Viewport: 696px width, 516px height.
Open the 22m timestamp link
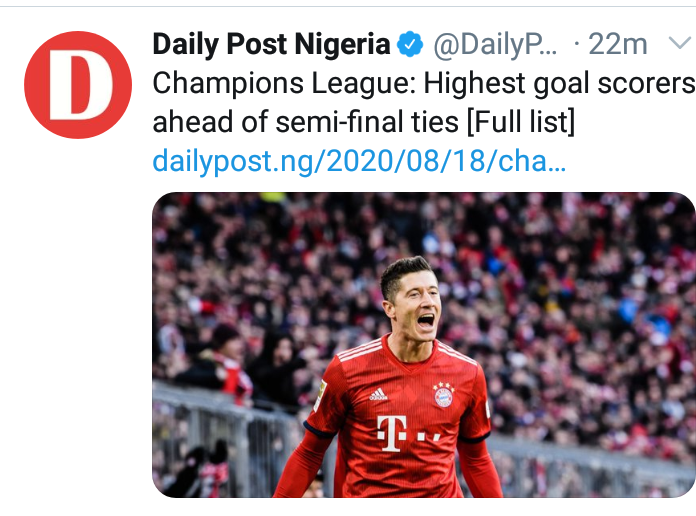[617, 45]
